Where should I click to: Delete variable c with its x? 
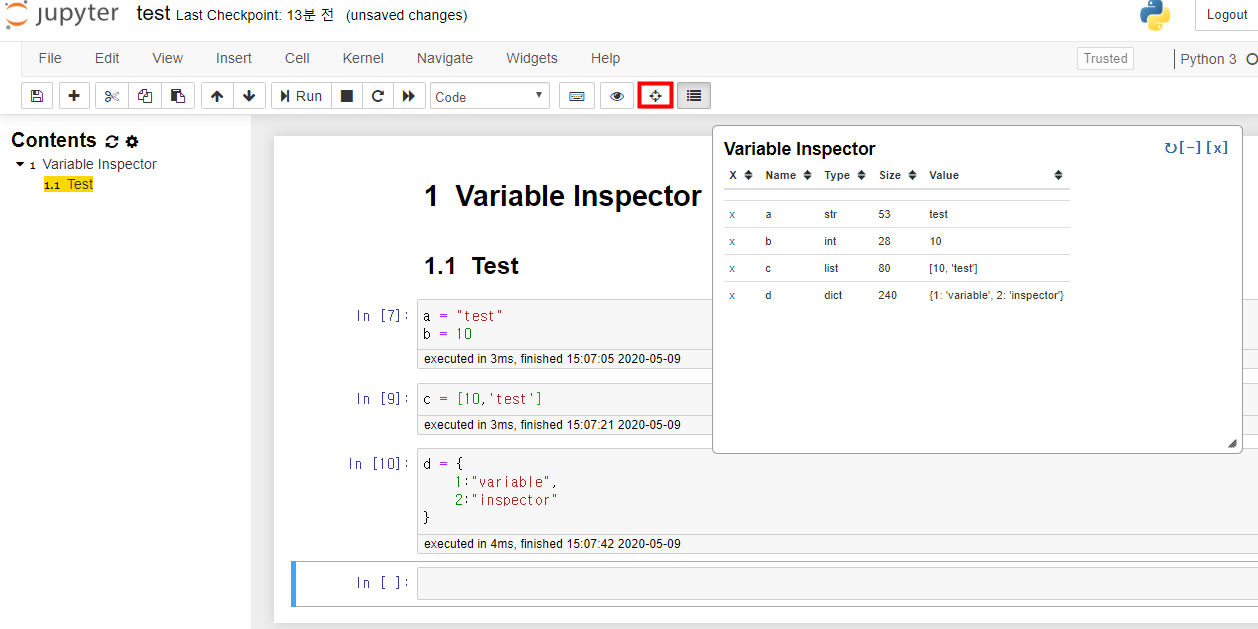[x=732, y=268]
